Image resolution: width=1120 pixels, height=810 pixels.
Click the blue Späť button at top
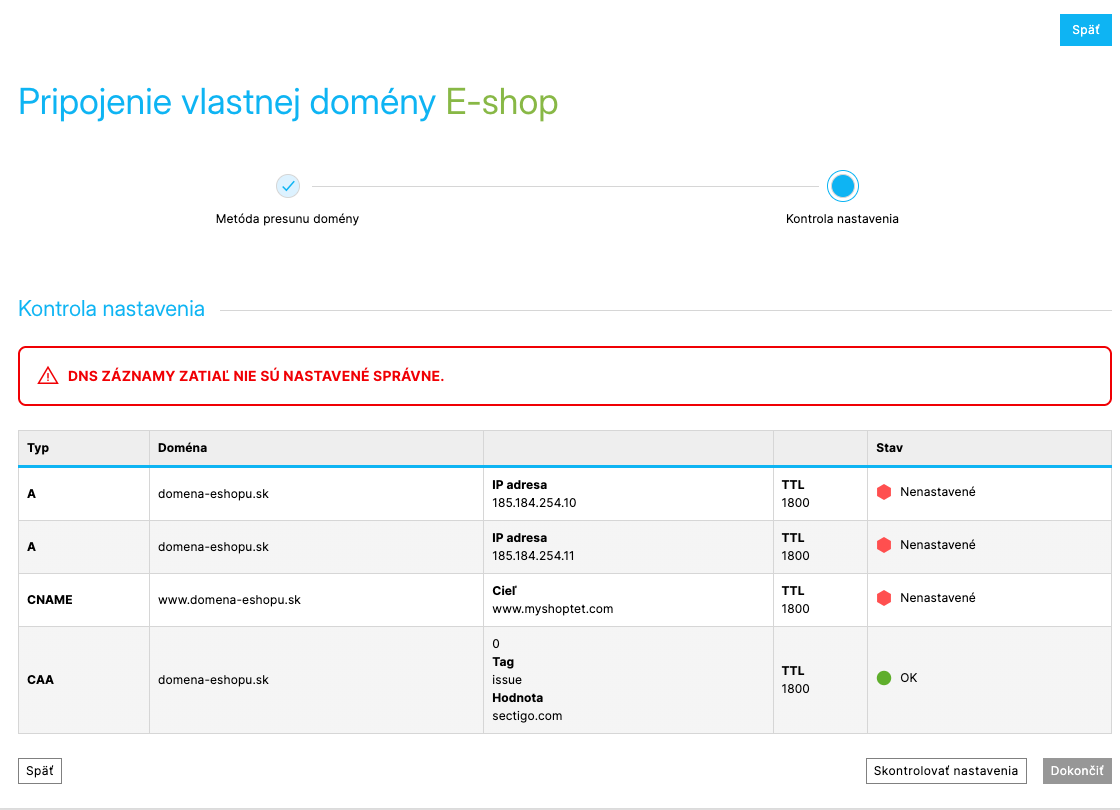click(1086, 30)
